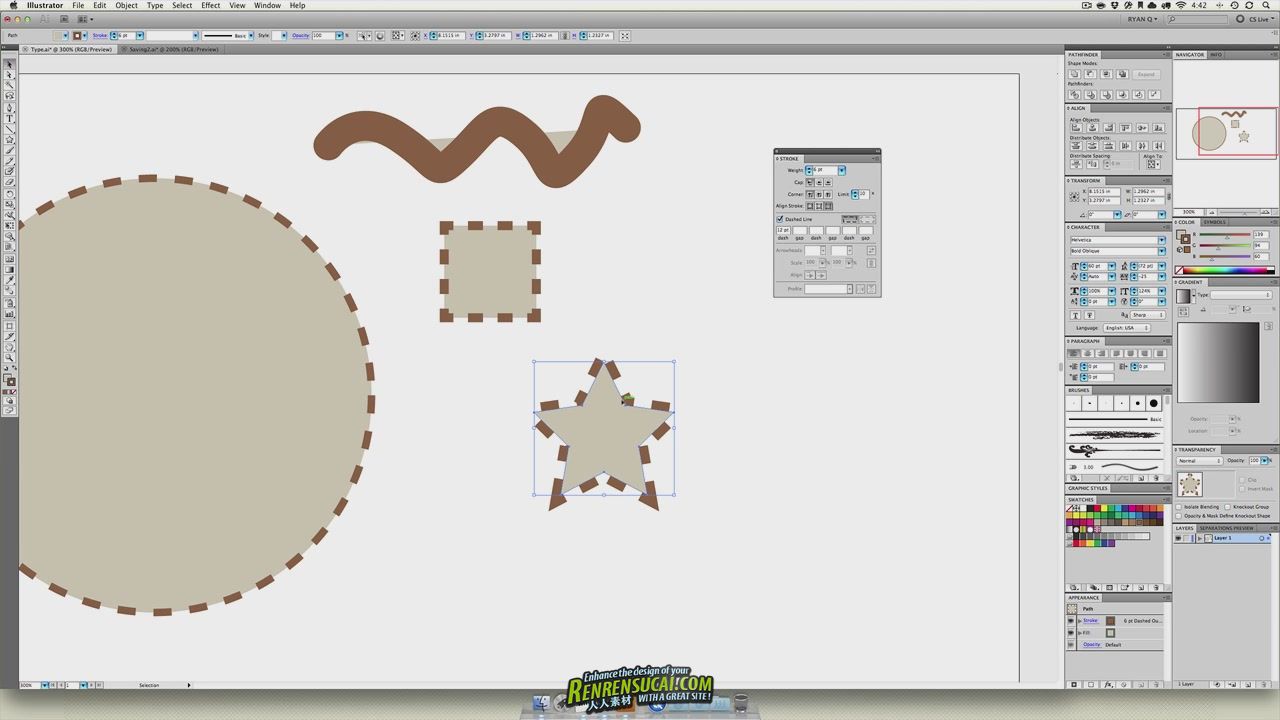
Task: Click Exclude shape mode in Pathfinder
Action: (x=1122, y=74)
